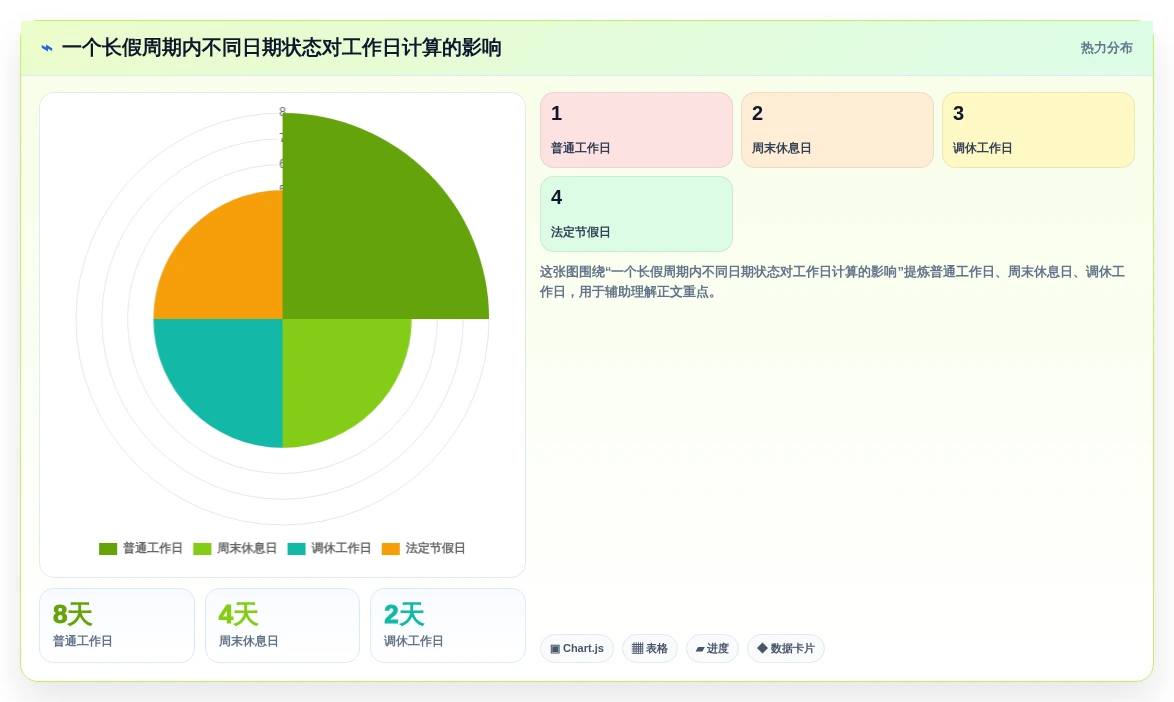Select the 2天 调休工作日 stat card
Viewport: 1174px width, 702px height.
tap(448, 626)
